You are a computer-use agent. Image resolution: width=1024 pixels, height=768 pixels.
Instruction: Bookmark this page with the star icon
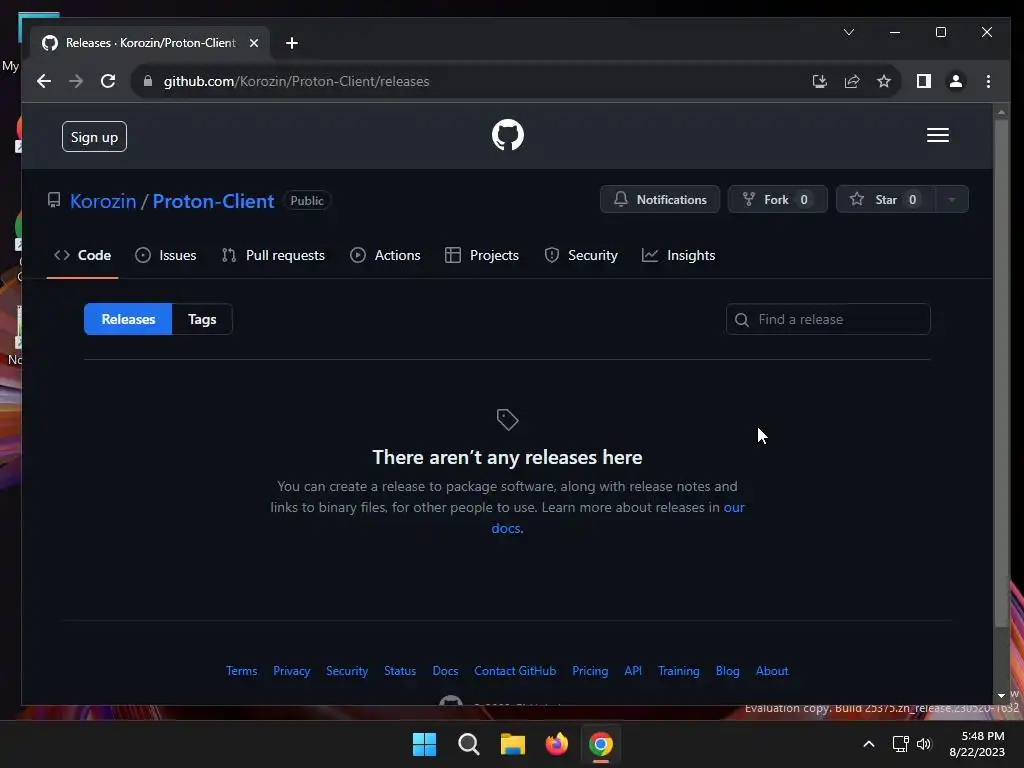click(884, 81)
